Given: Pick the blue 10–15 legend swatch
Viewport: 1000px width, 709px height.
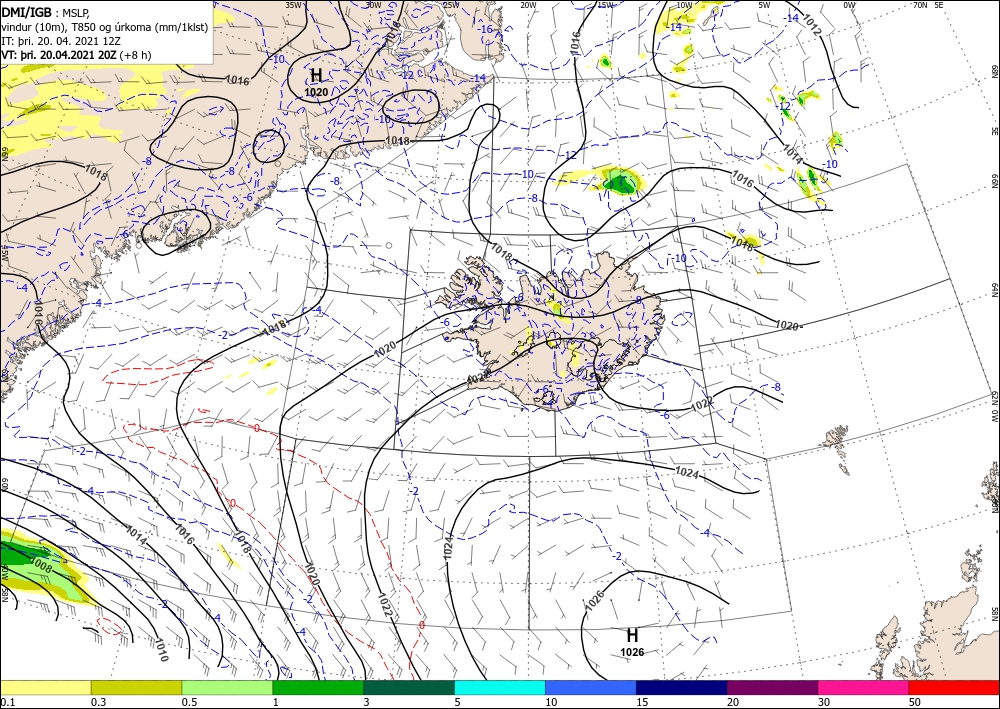Looking at the screenshot, I should 591,687.
